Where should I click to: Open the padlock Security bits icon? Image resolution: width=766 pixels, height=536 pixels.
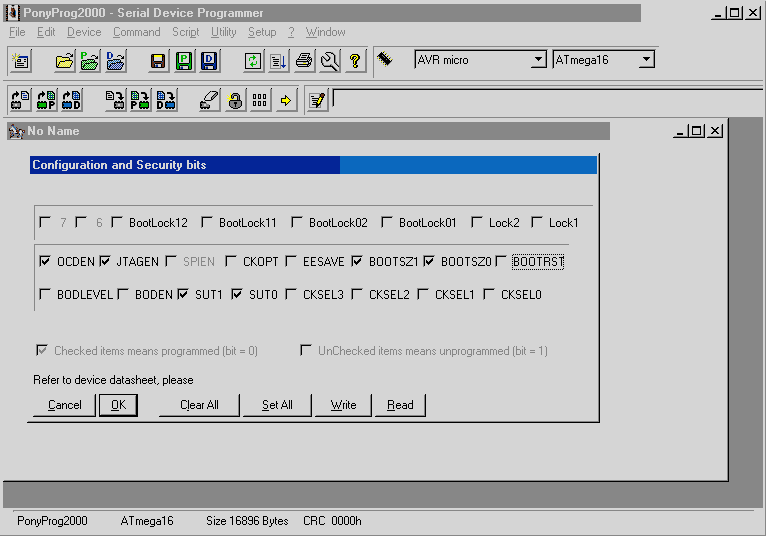point(235,100)
